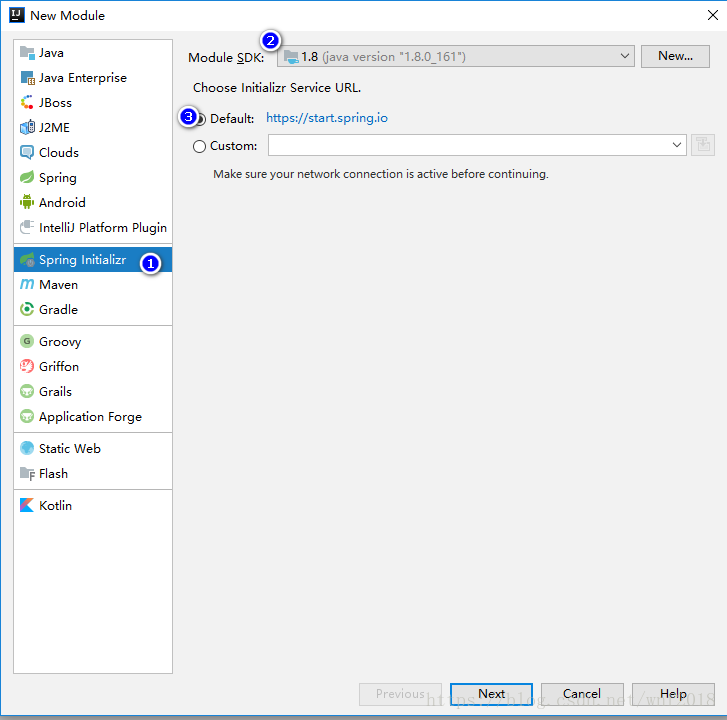Click the Groovy G icon
Image resolution: width=727 pixels, height=720 pixels.
[x=27, y=341]
